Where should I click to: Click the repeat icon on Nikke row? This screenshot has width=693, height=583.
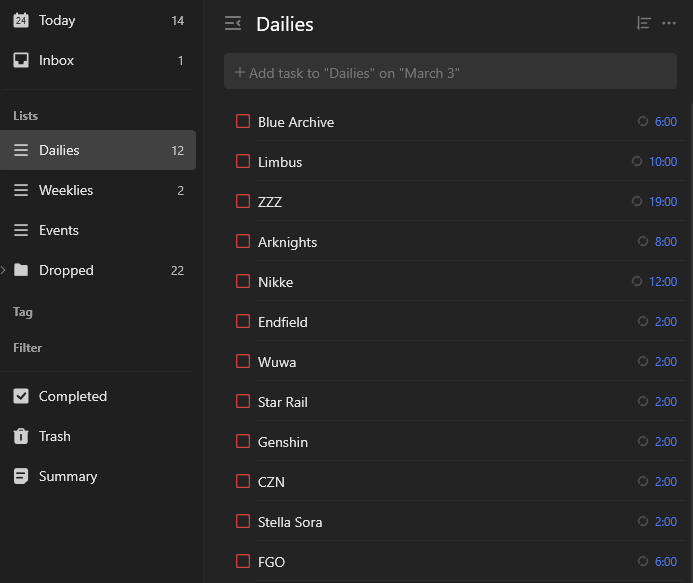[637, 281]
